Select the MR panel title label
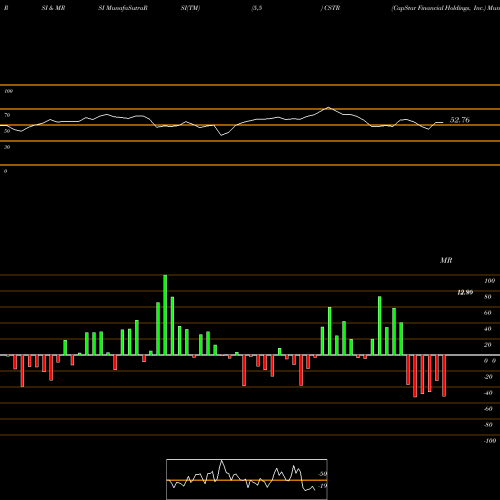Image resolution: width=500 pixels, height=500 pixels. pos(446,260)
